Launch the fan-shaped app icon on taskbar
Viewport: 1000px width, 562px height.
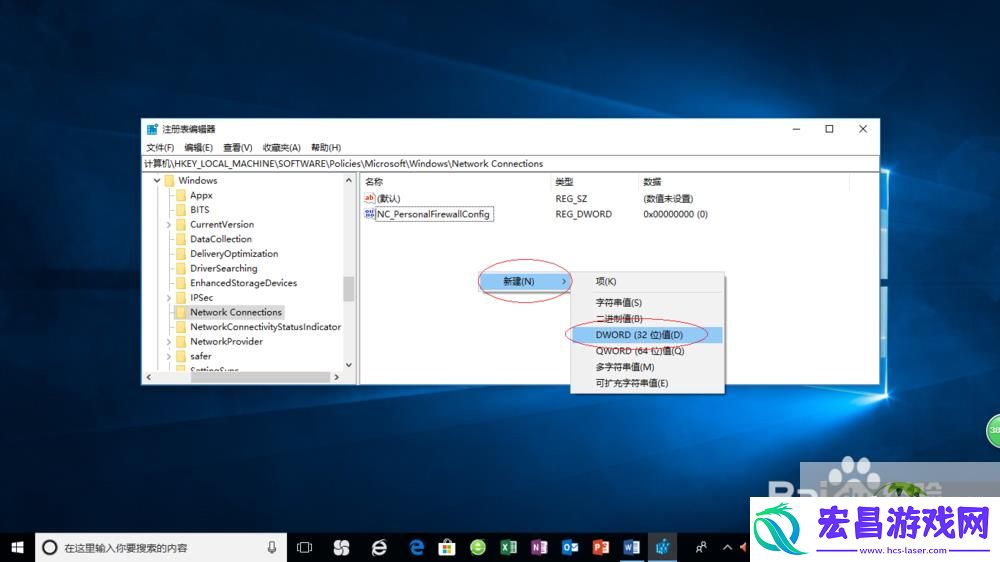click(x=341, y=547)
